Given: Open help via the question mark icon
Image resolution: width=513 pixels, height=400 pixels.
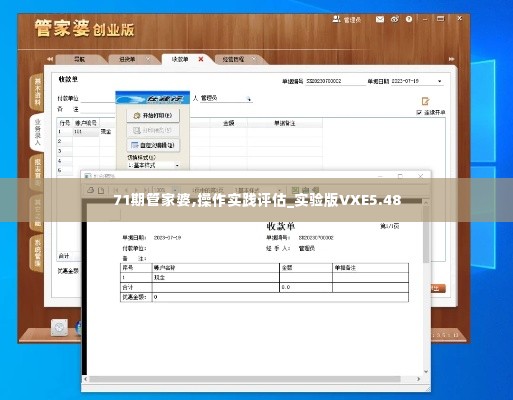Looking at the screenshot, I should coord(409,19).
